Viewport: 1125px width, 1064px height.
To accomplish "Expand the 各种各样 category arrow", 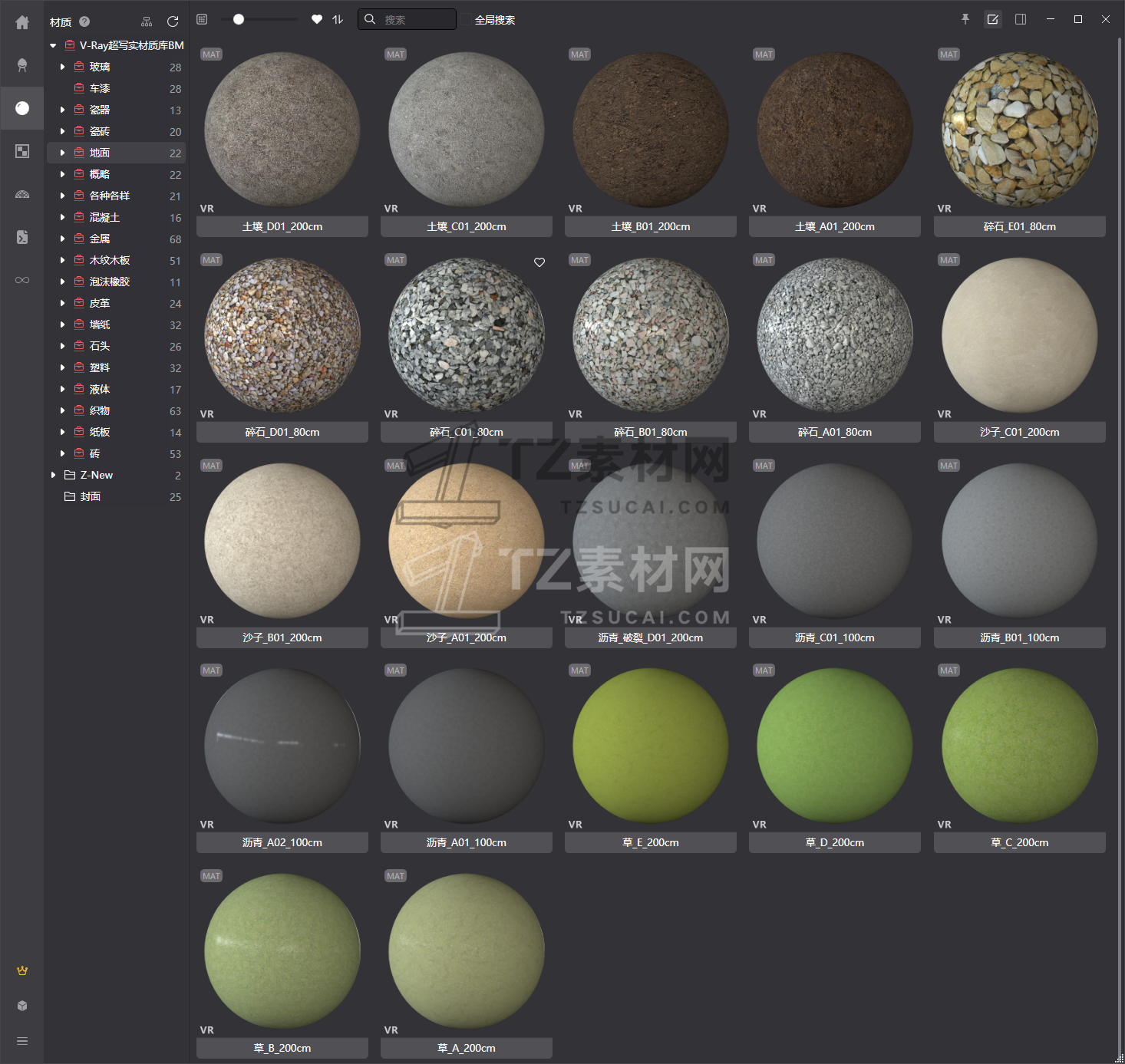I will pos(62,196).
